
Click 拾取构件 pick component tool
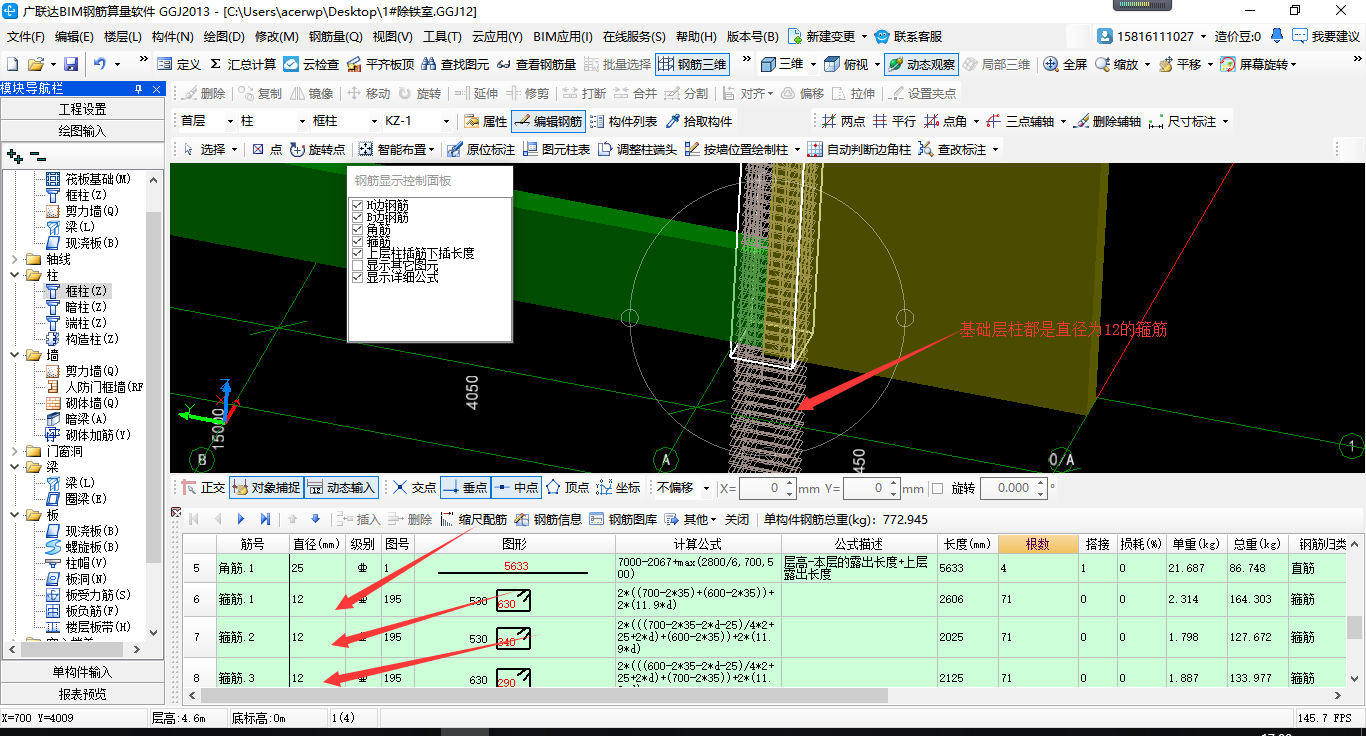pyautogui.click(x=697, y=121)
